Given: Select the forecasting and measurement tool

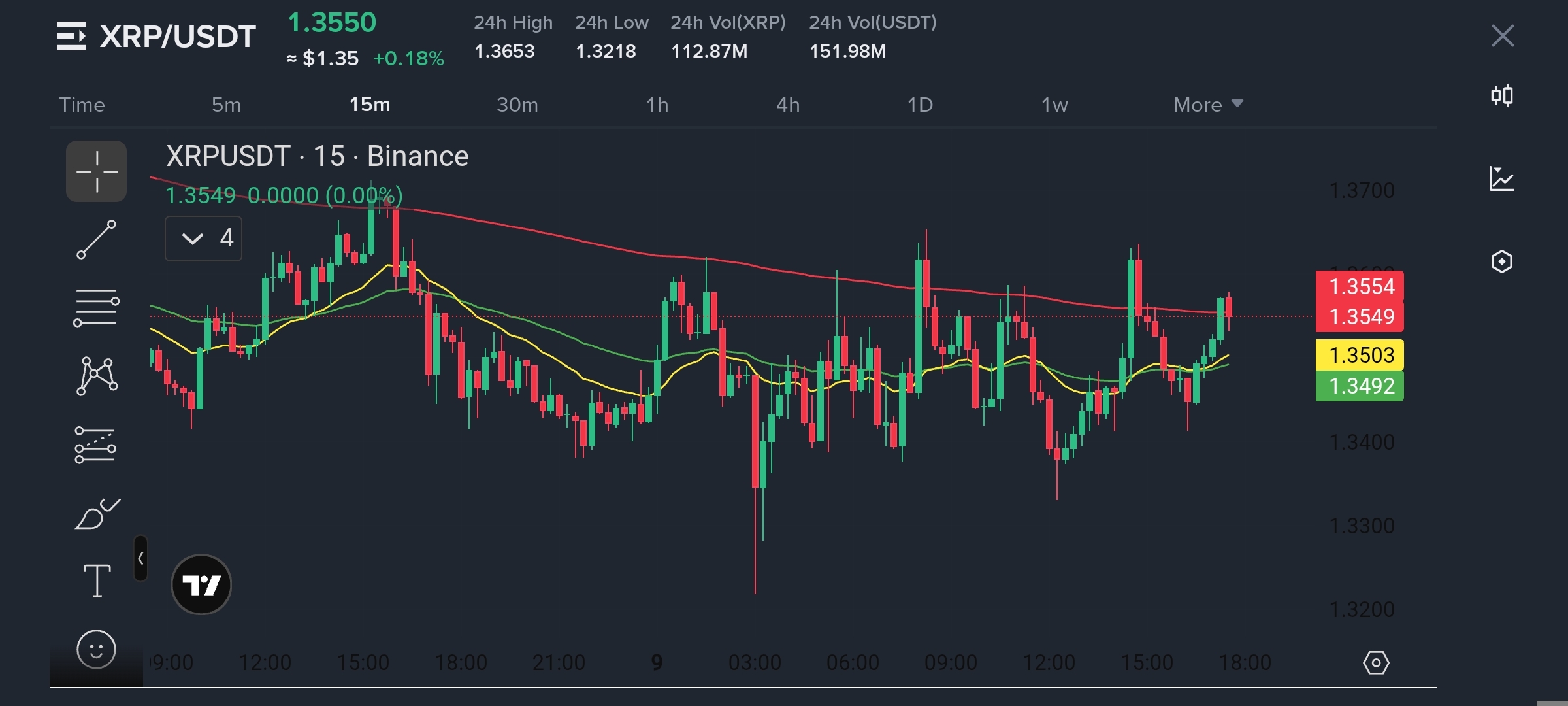Looking at the screenshot, I should (96, 445).
